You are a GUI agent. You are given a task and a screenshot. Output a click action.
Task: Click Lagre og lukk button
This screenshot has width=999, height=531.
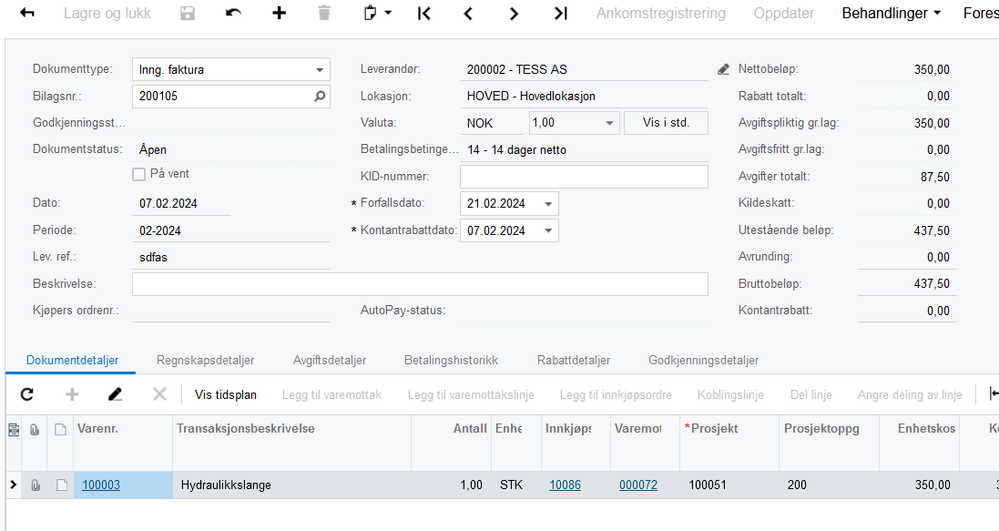coord(107,13)
